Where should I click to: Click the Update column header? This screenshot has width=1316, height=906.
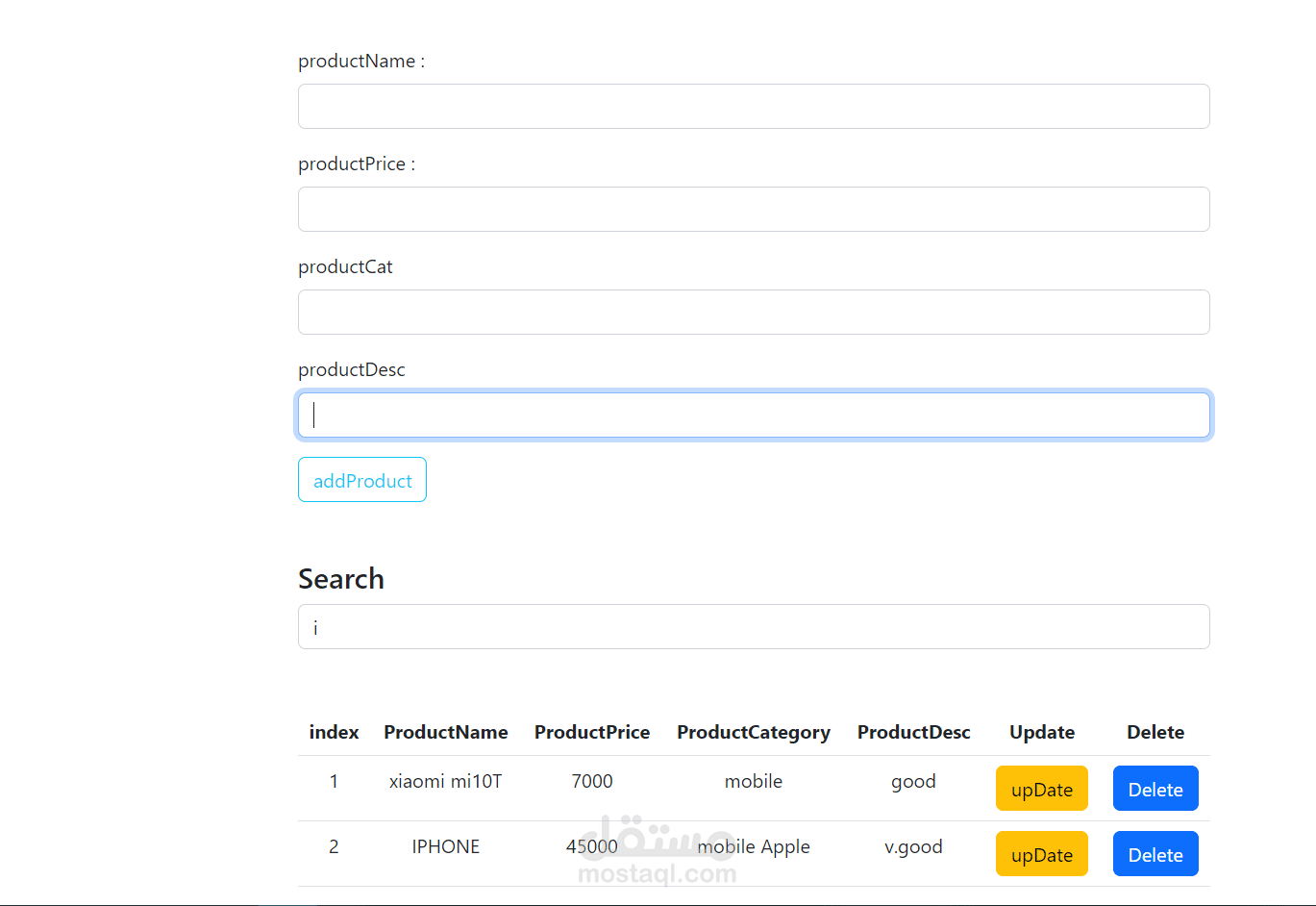pos(1042,733)
